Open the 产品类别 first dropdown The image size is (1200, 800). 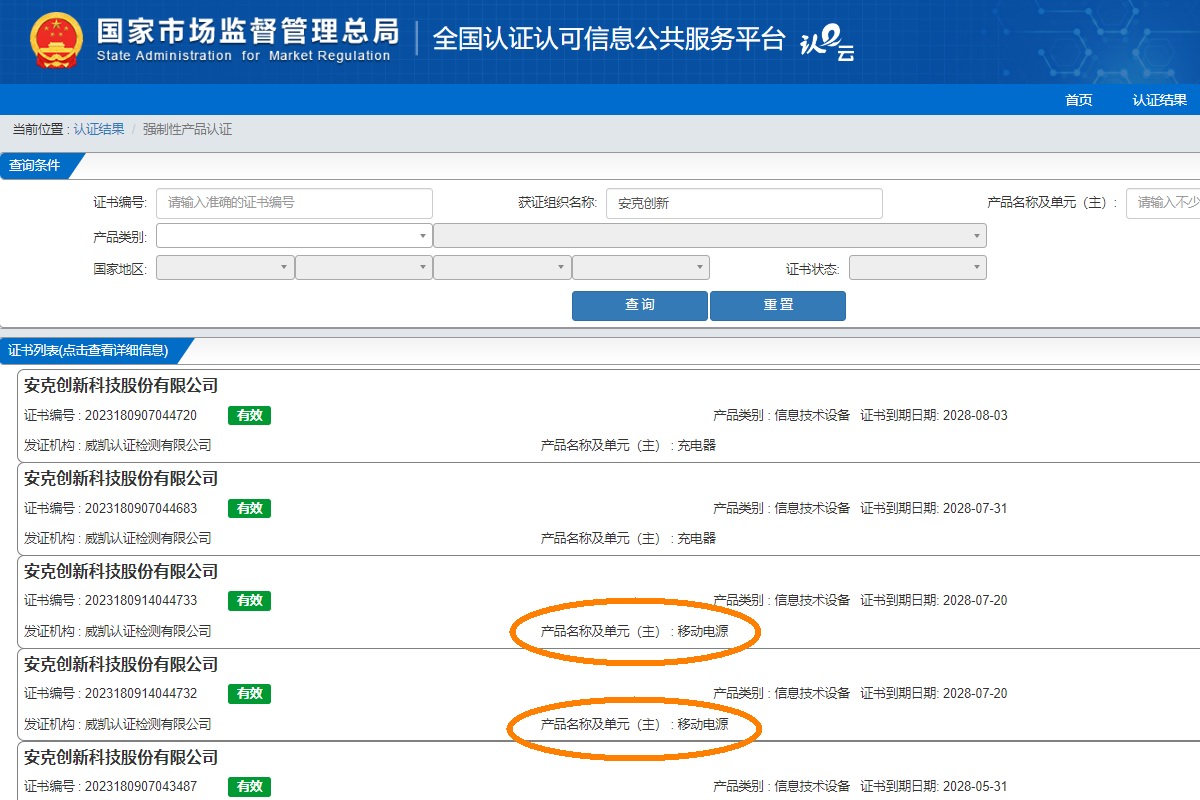pyautogui.click(x=294, y=236)
